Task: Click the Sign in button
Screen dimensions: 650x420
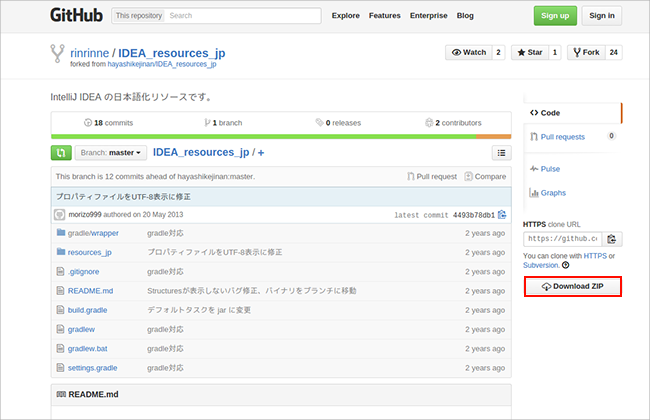Action: (x=602, y=16)
